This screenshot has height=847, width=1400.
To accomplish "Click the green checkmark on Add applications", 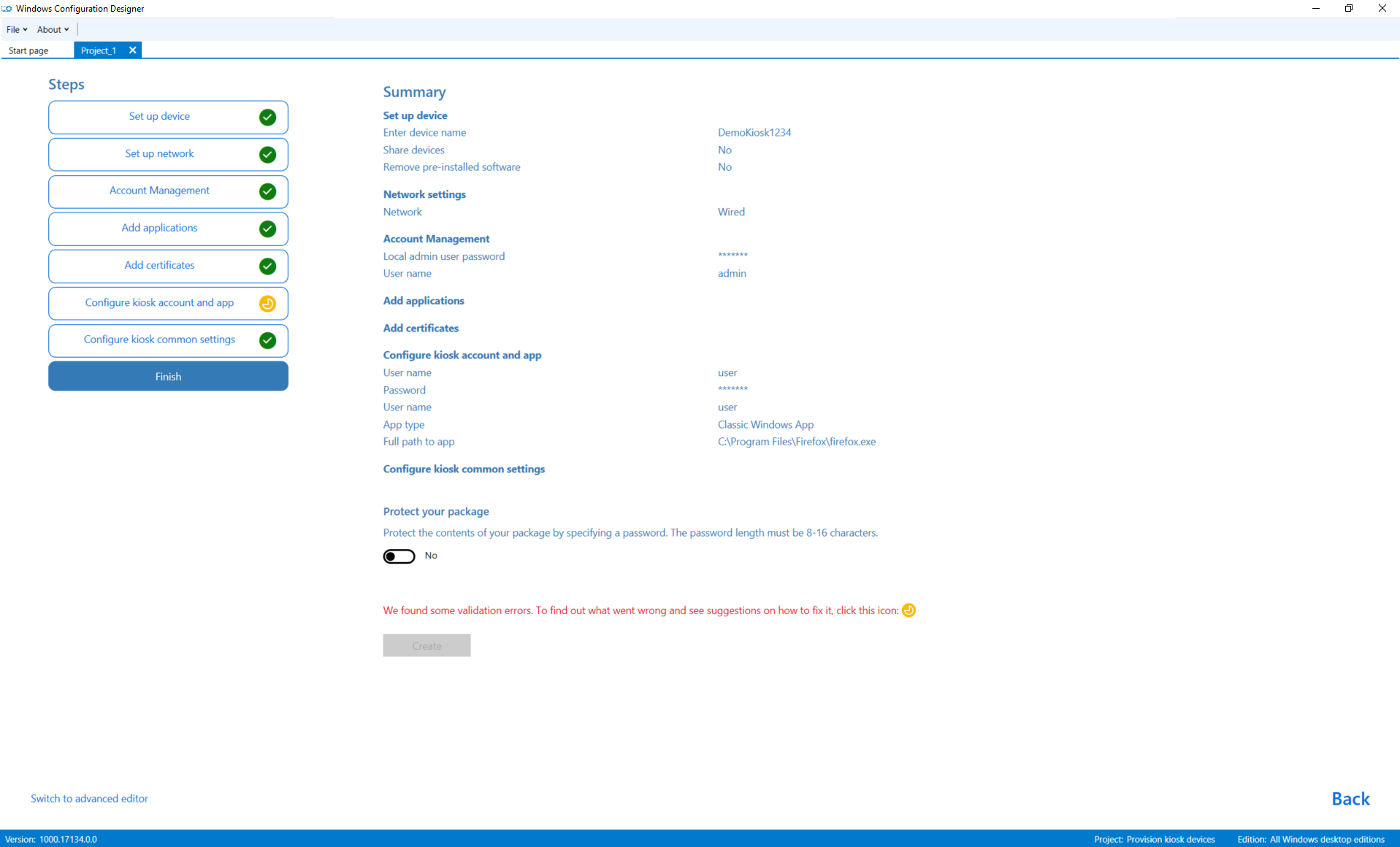I will (x=268, y=229).
